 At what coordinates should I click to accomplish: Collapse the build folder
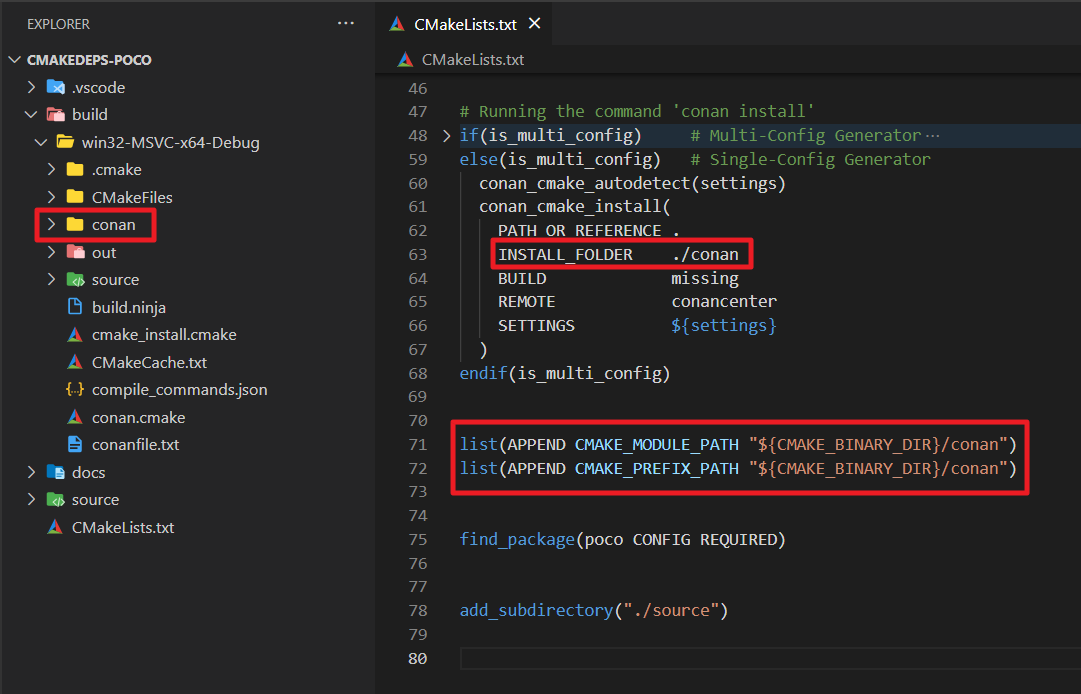[x=30, y=114]
